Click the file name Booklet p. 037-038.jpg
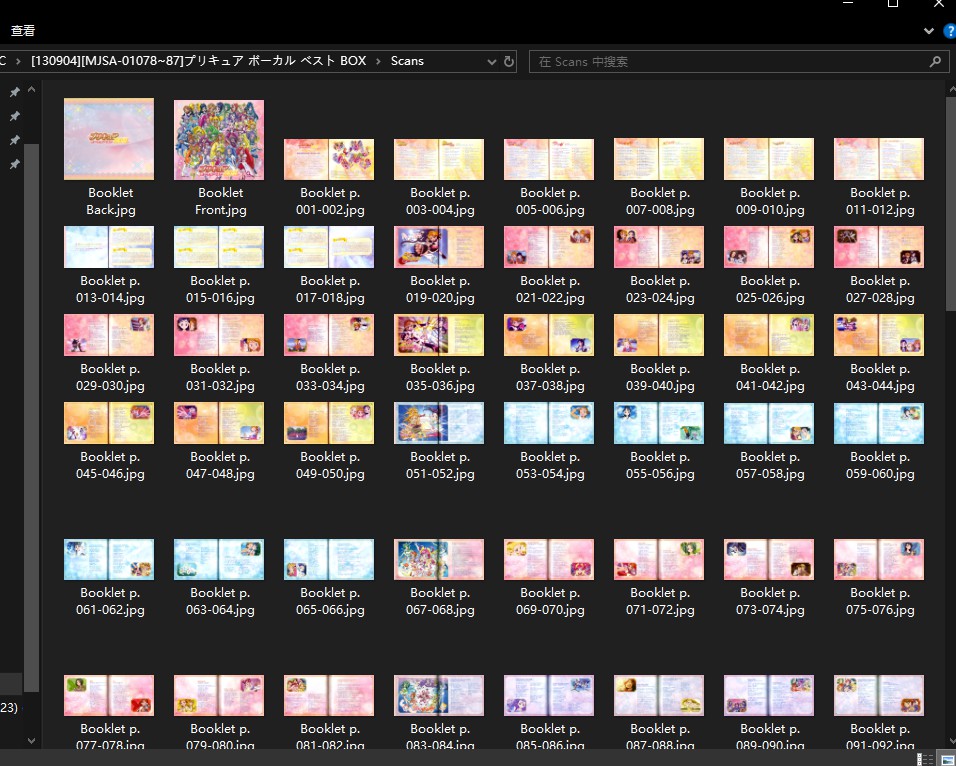 pyautogui.click(x=550, y=377)
